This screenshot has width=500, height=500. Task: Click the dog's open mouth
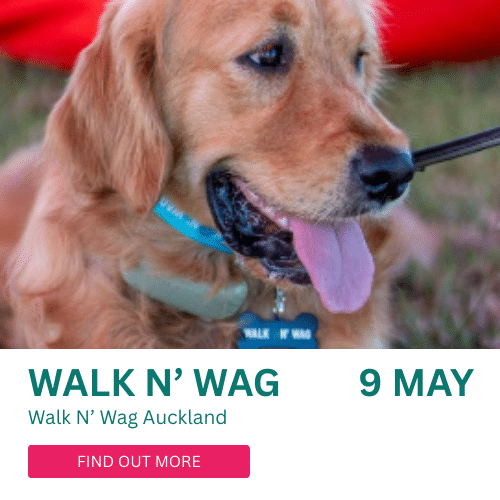pos(253,230)
